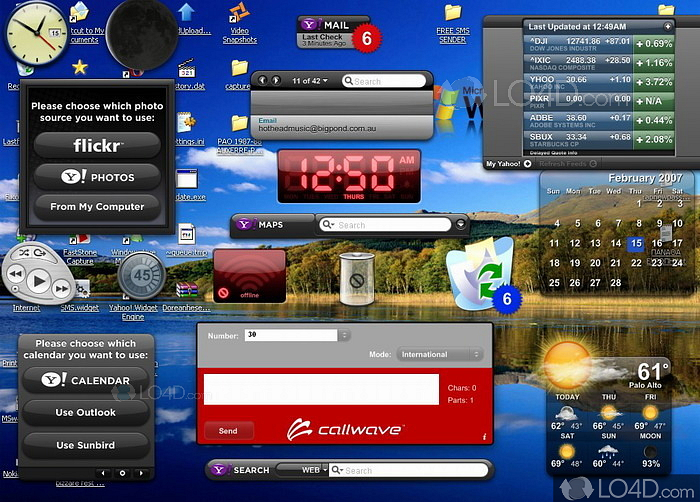Select Use Sunbird calendar option
The height and width of the screenshot is (502, 700).
[x=86, y=445]
